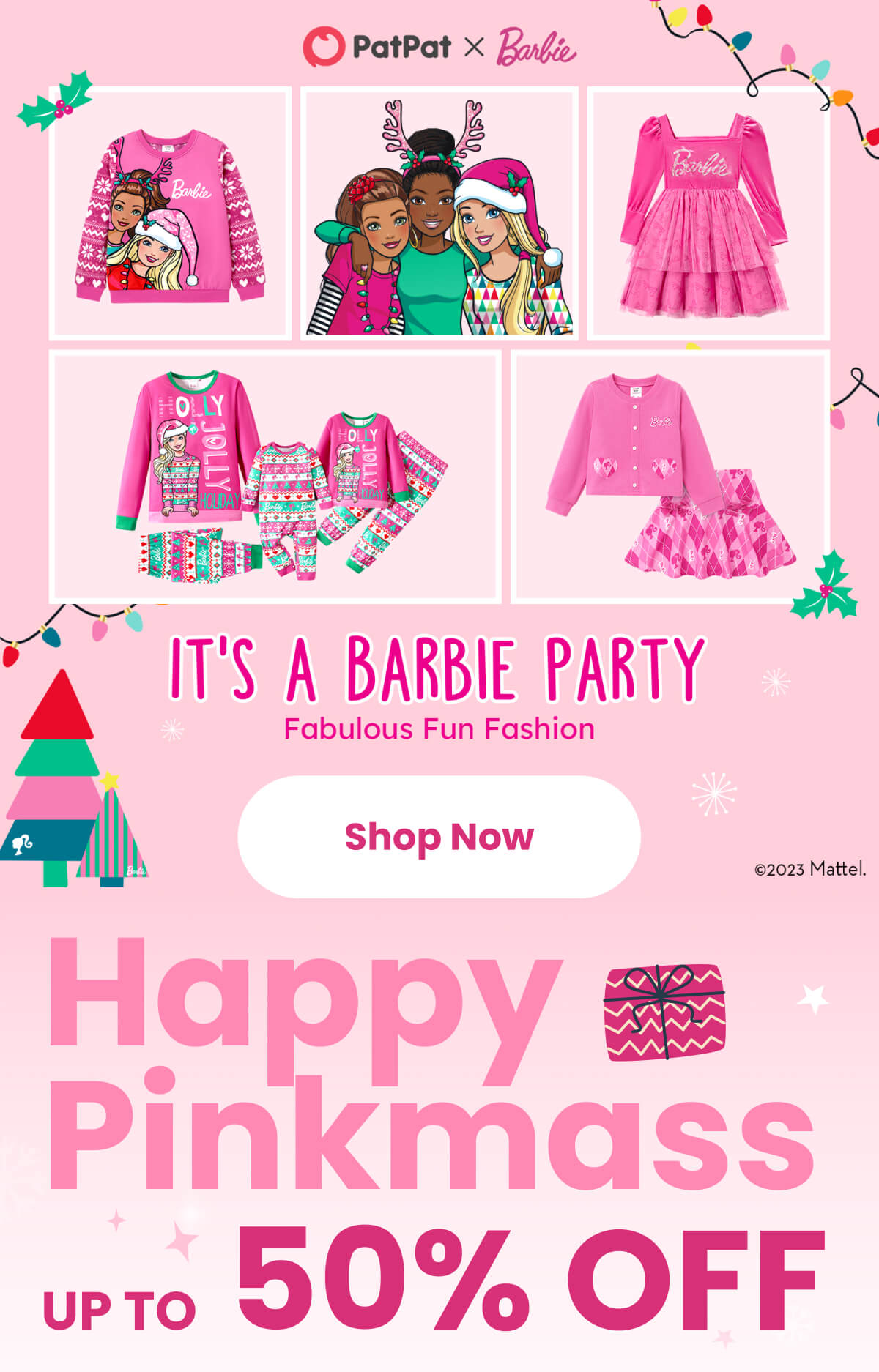The width and height of the screenshot is (879, 1372).
Task: Open the Holly Jolly family pajamas image
Action: click(275, 477)
